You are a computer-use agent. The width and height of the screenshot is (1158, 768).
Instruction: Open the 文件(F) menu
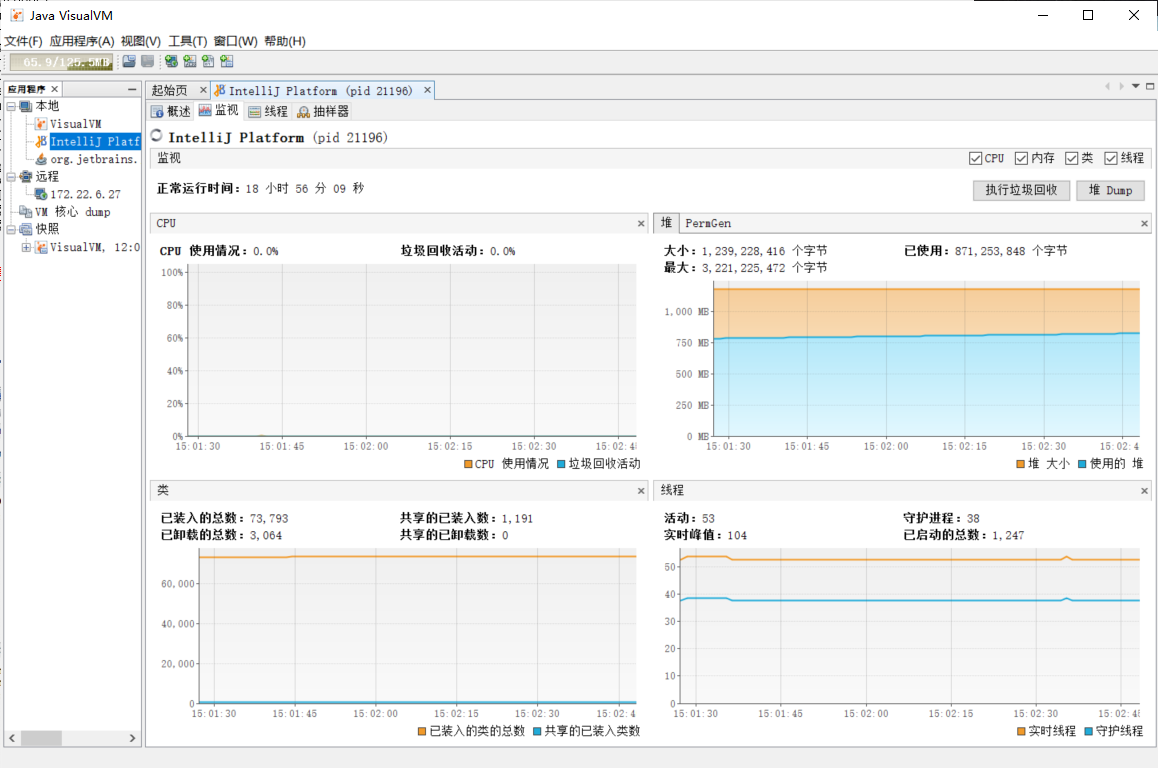coord(24,41)
